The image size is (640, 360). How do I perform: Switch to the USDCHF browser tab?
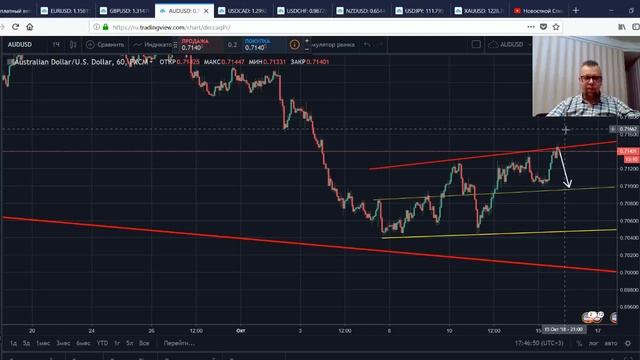[302, 11]
